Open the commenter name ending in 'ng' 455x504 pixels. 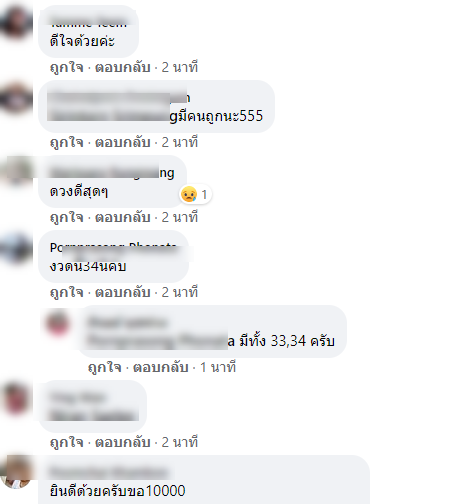pyautogui.click(x=112, y=173)
